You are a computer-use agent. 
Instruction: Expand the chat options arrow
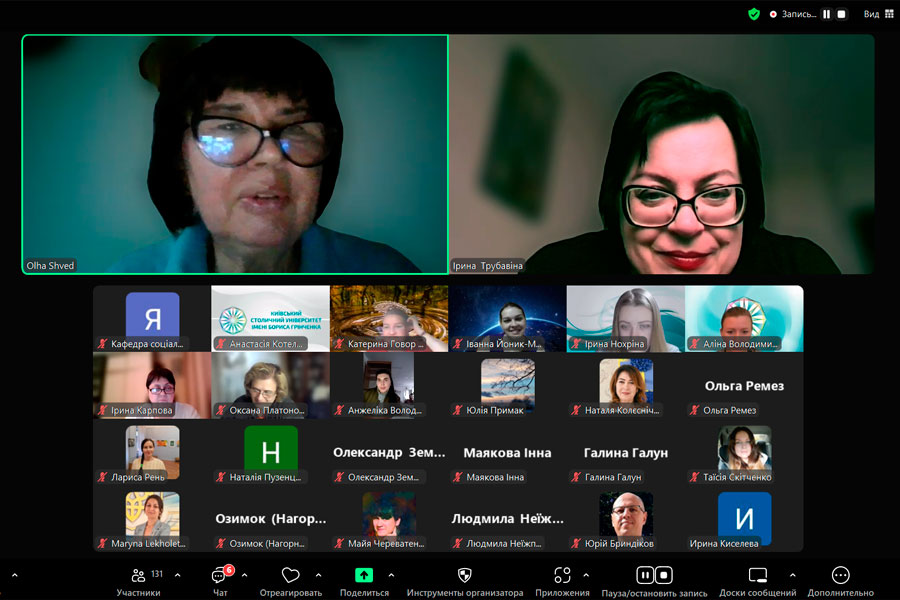coord(245,575)
